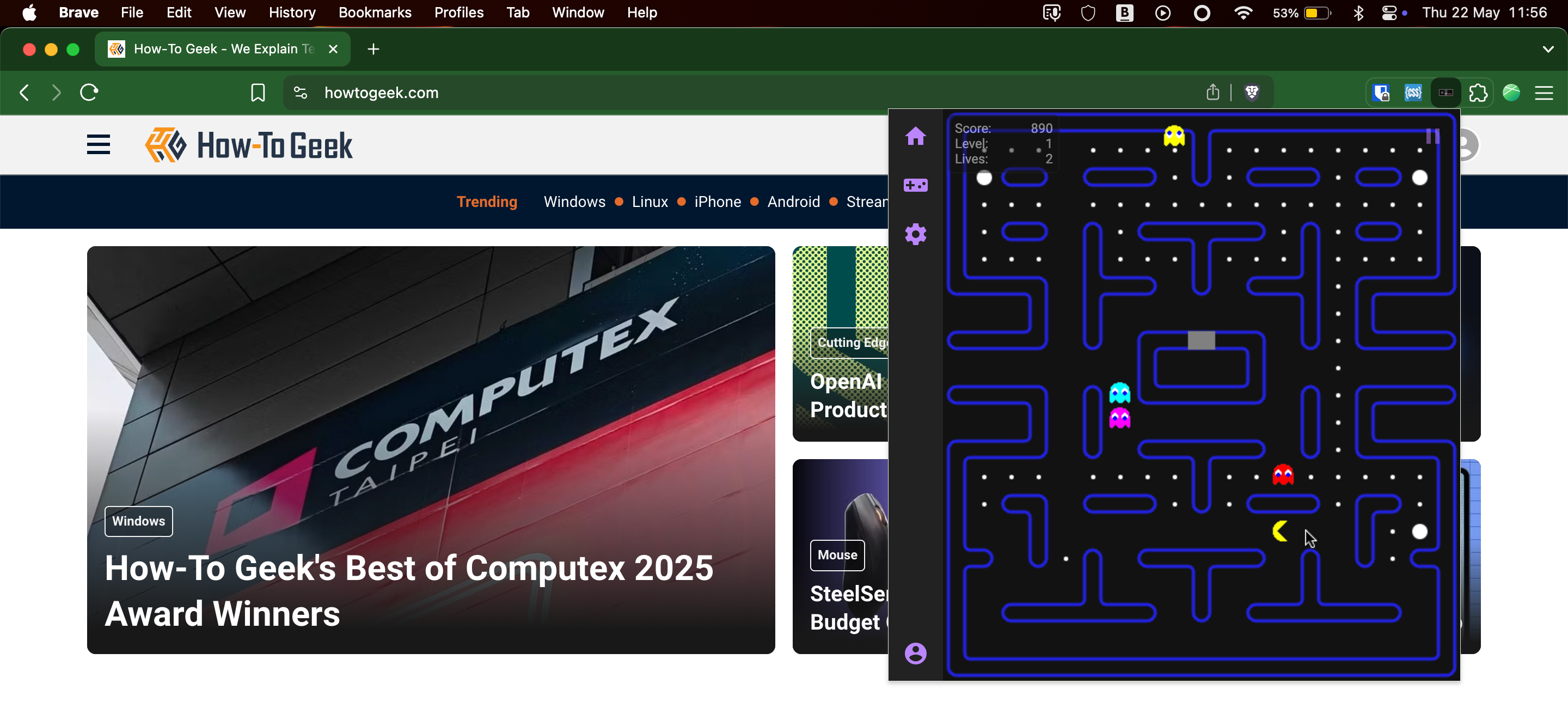Toggle Bluetooth menu bar icon

(x=1358, y=13)
